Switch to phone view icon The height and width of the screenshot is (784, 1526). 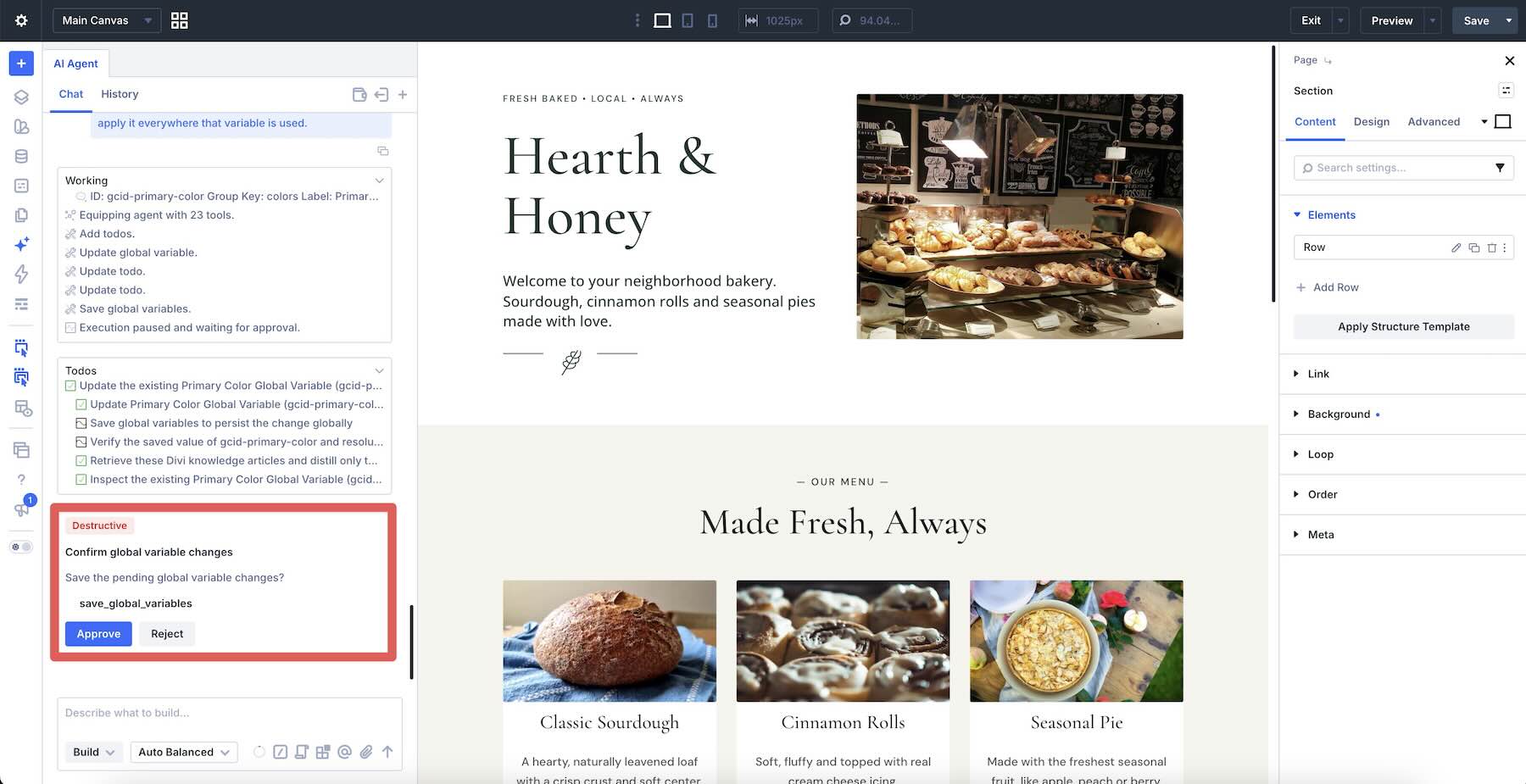(712, 20)
